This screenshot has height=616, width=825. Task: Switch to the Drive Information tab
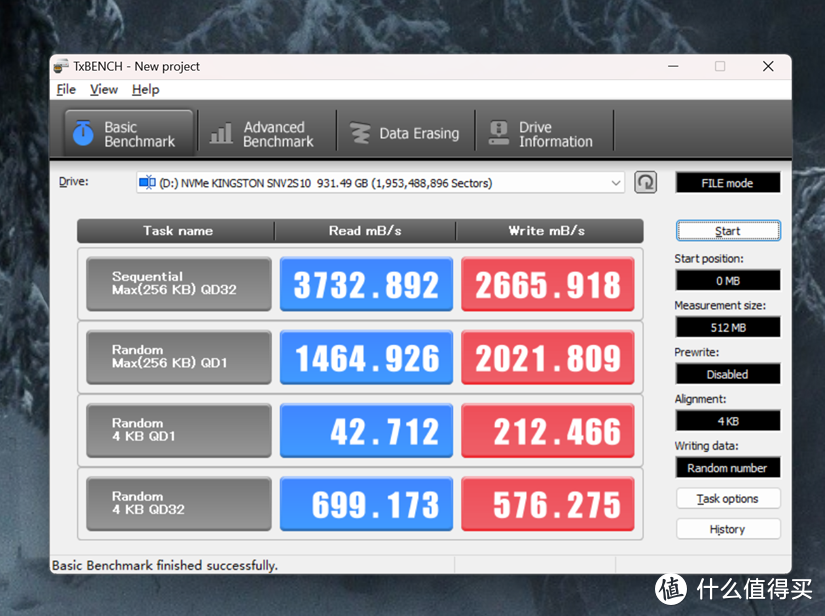point(544,133)
